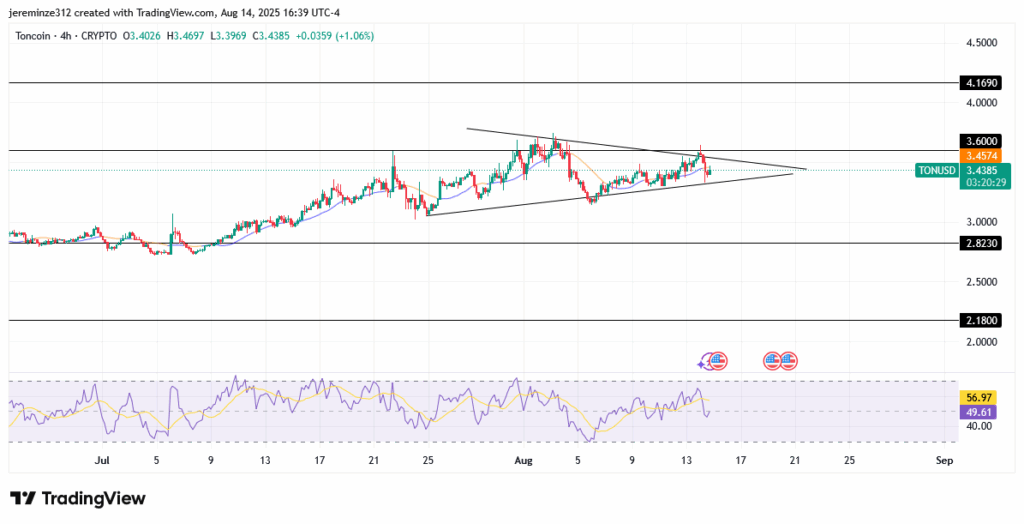The height and width of the screenshot is (524, 1024).
Task: Click the +0.0359 (+1.06%) change value
Action: (x=334, y=37)
